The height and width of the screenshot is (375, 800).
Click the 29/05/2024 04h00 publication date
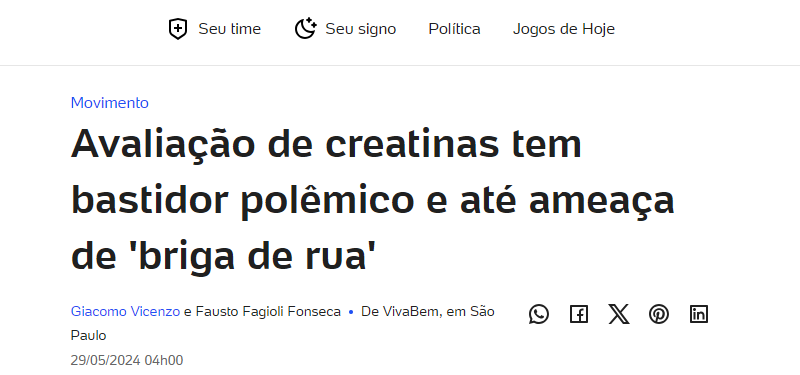[127, 360]
